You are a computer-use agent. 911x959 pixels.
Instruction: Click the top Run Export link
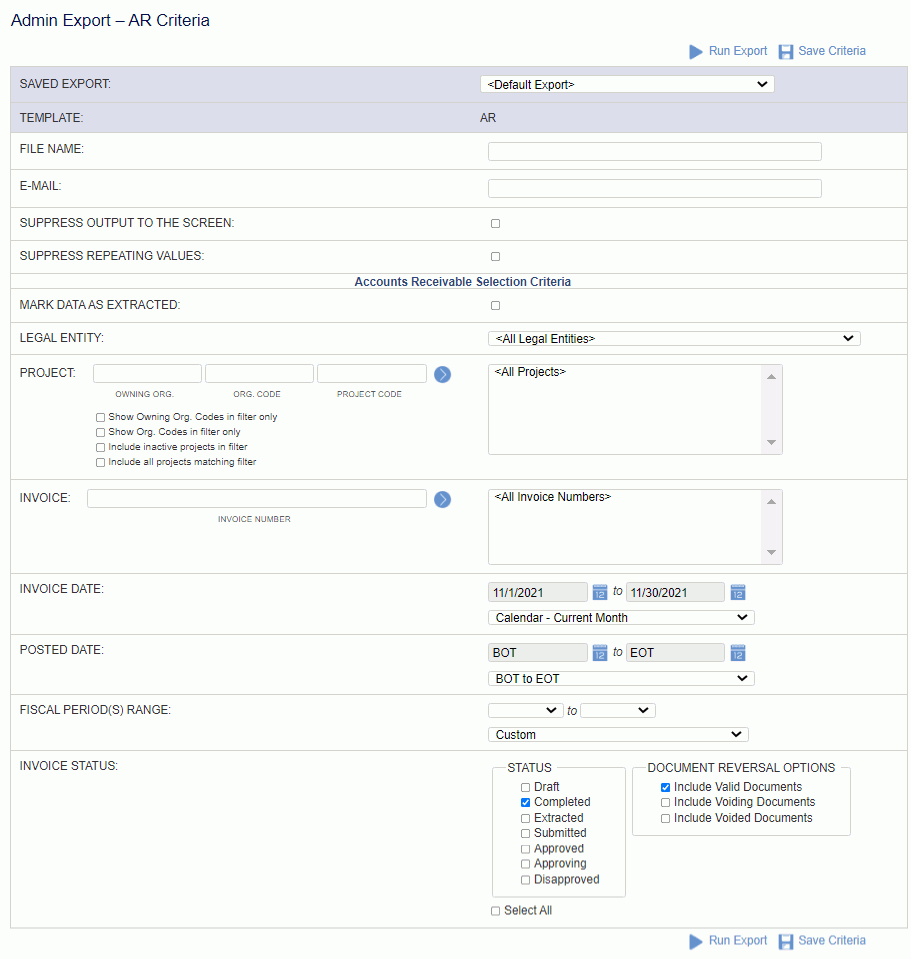(x=738, y=51)
